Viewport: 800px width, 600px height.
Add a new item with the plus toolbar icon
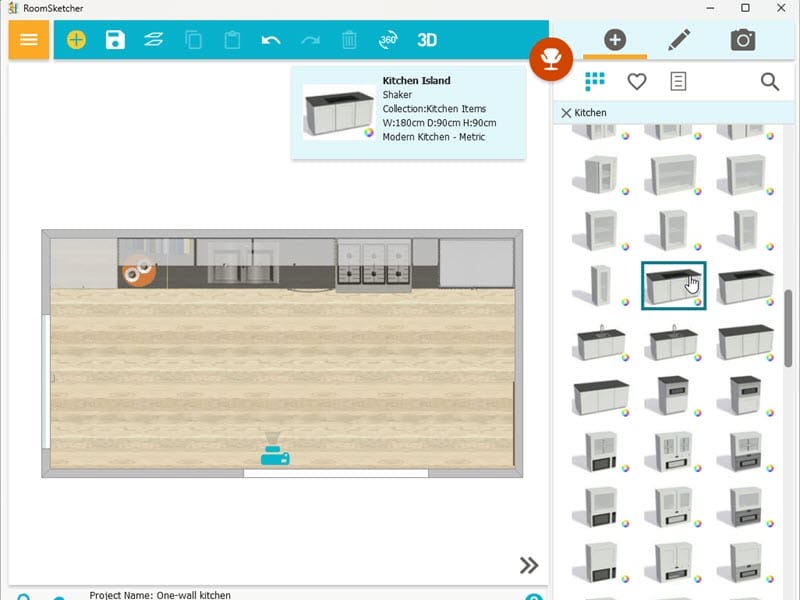click(76, 40)
